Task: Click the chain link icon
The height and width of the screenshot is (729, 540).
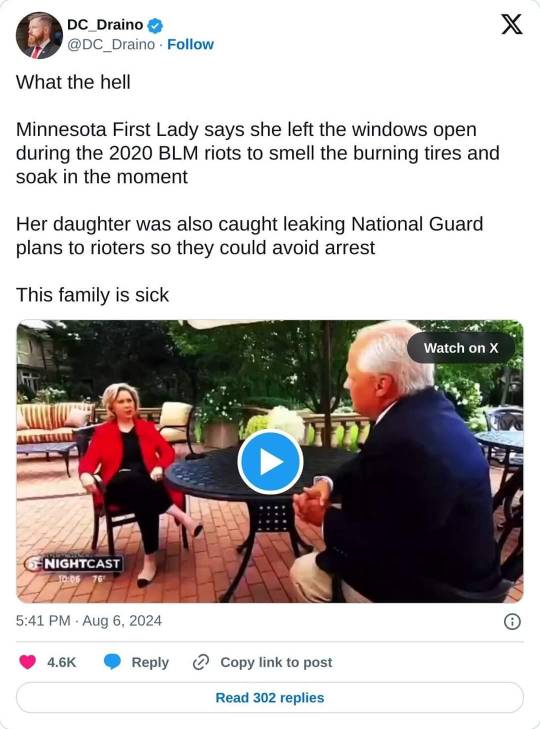Action: [201, 662]
